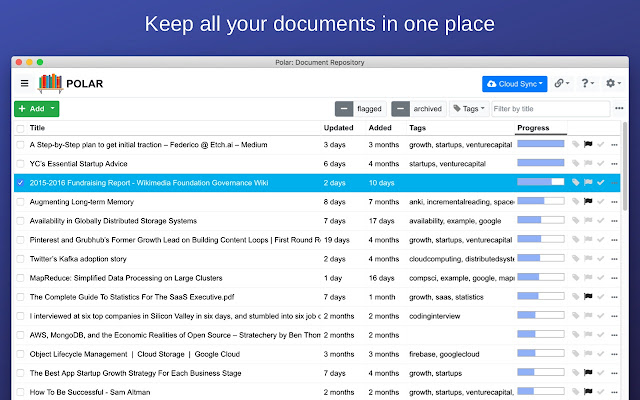Screen dimensions: 640x400
Task: Unflag The Best App Startup Growth Strategy row
Action: click(588, 372)
